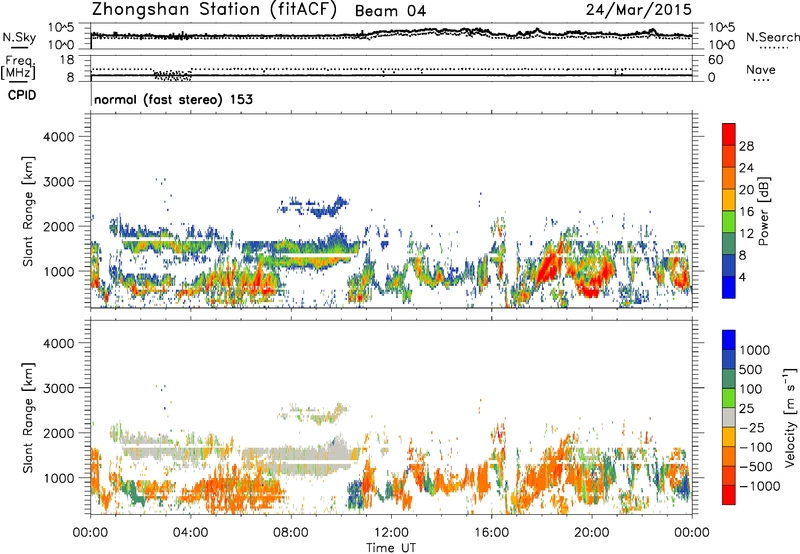Click the 'CPID' label

click(x=22, y=95)
